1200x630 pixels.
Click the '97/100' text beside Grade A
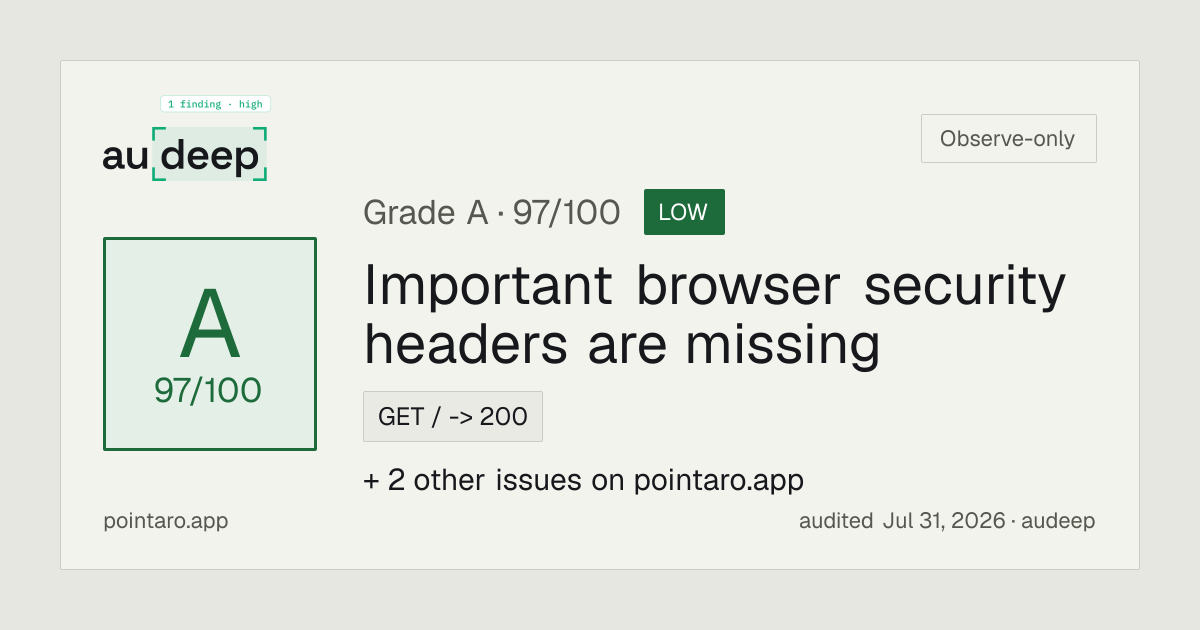[566, 212]
